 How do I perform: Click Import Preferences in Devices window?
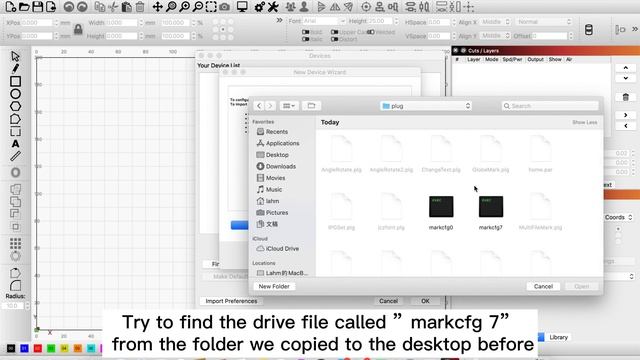coord(231,301)
